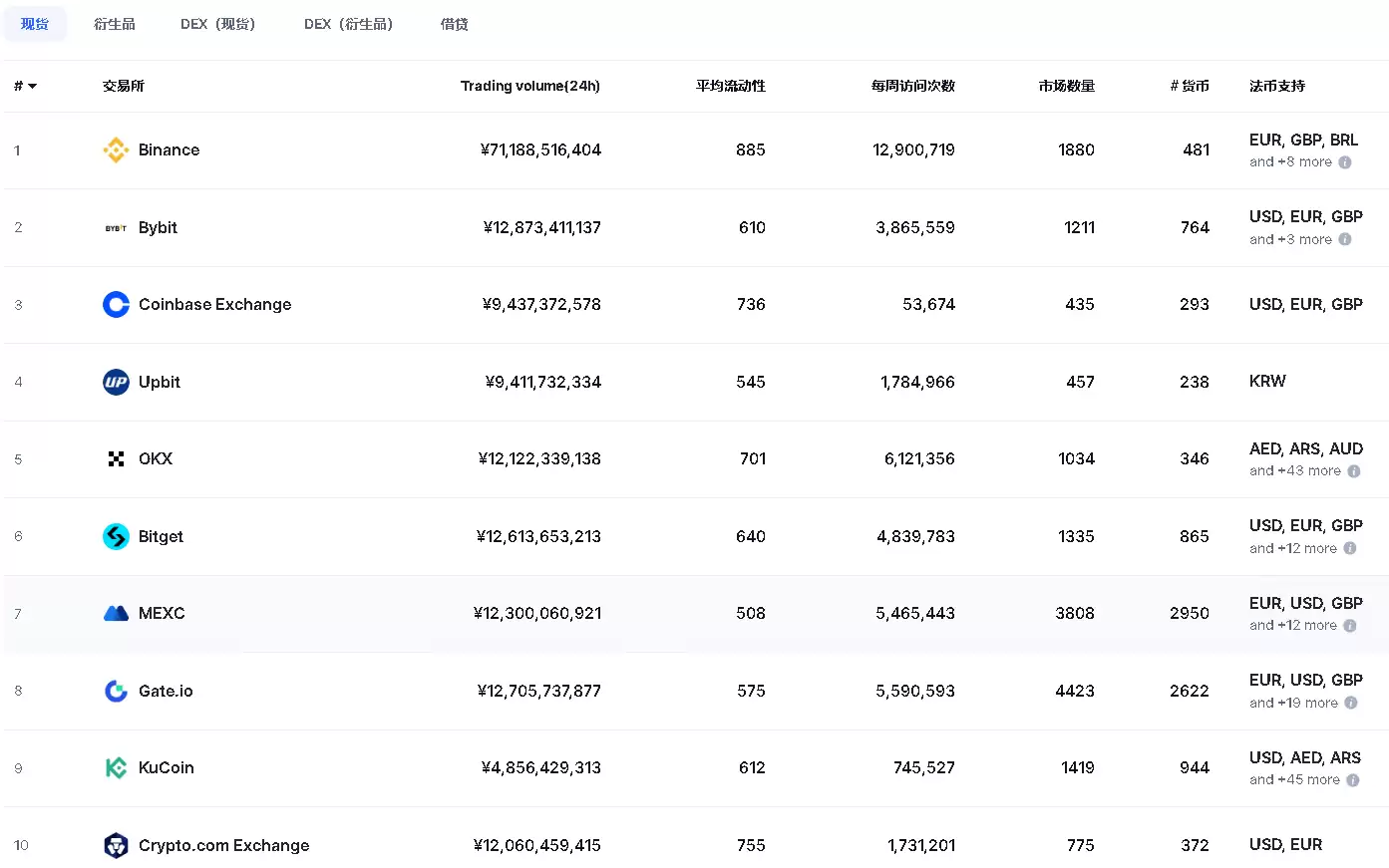Click the 每周访问次数 column header

[912, 86]
